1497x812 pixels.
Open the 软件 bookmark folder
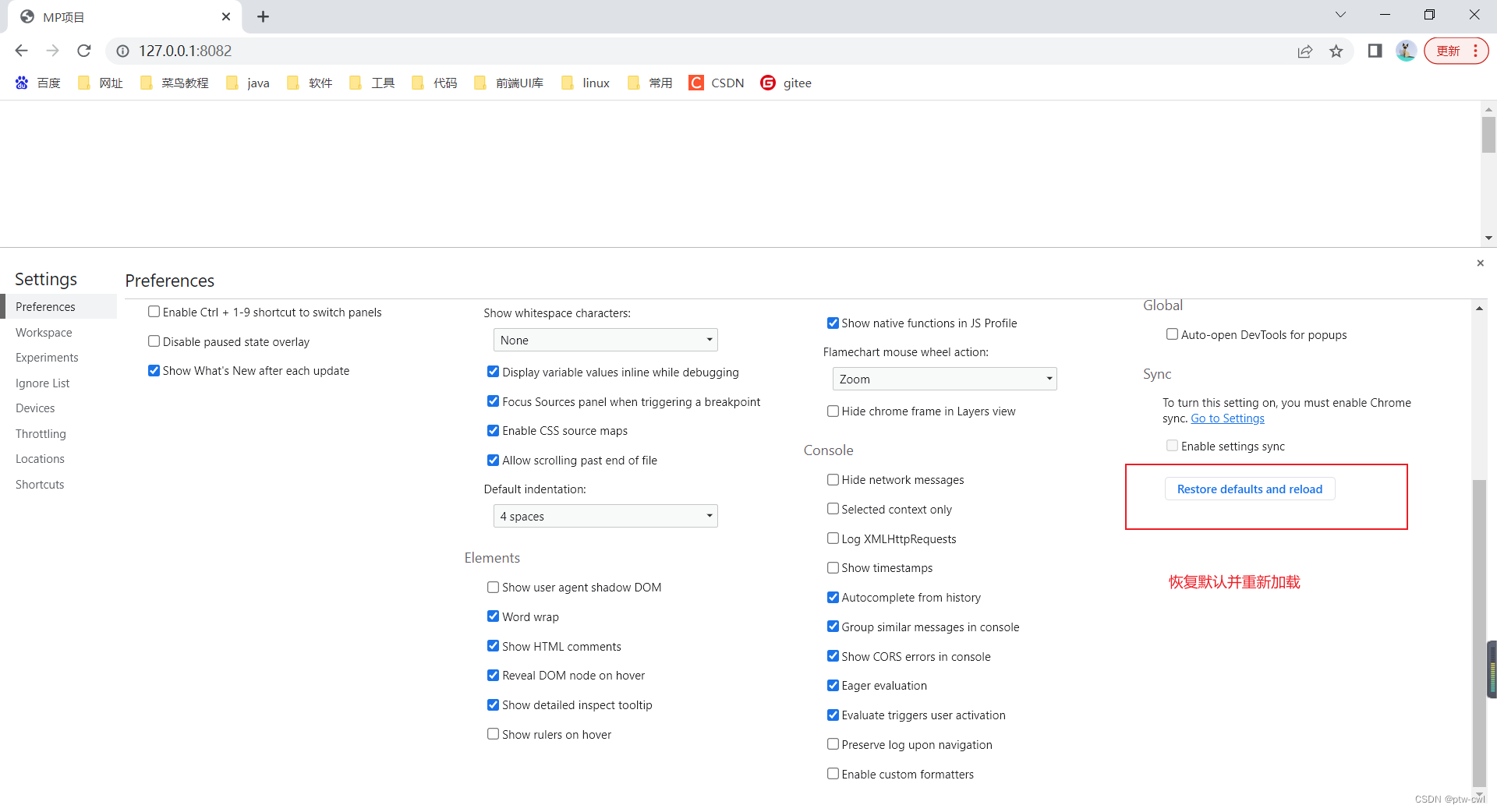pyautogui.click(x=310, y=83)
